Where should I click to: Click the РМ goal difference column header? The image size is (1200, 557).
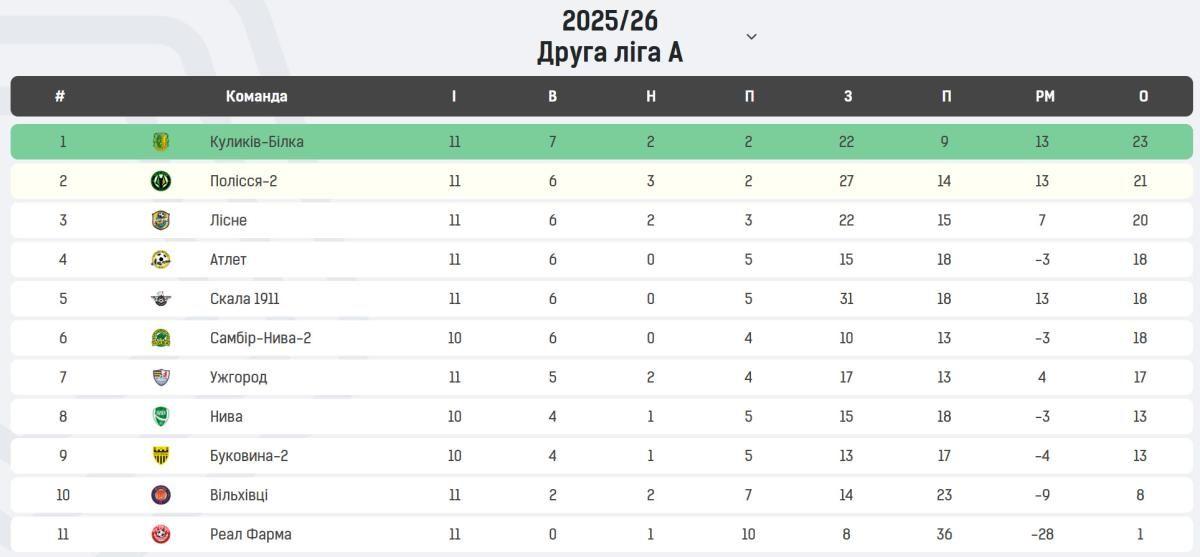tap(1044, 97)
